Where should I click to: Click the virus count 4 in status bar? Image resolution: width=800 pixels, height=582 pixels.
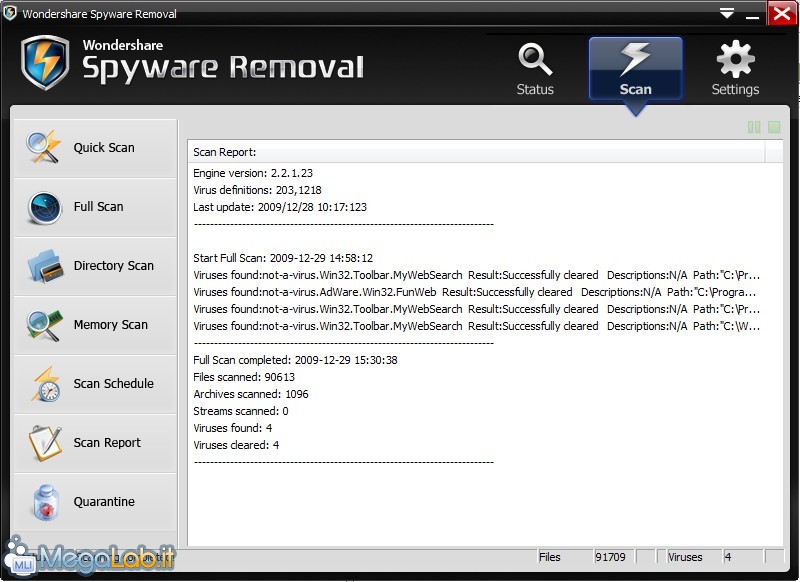(728, 557)
